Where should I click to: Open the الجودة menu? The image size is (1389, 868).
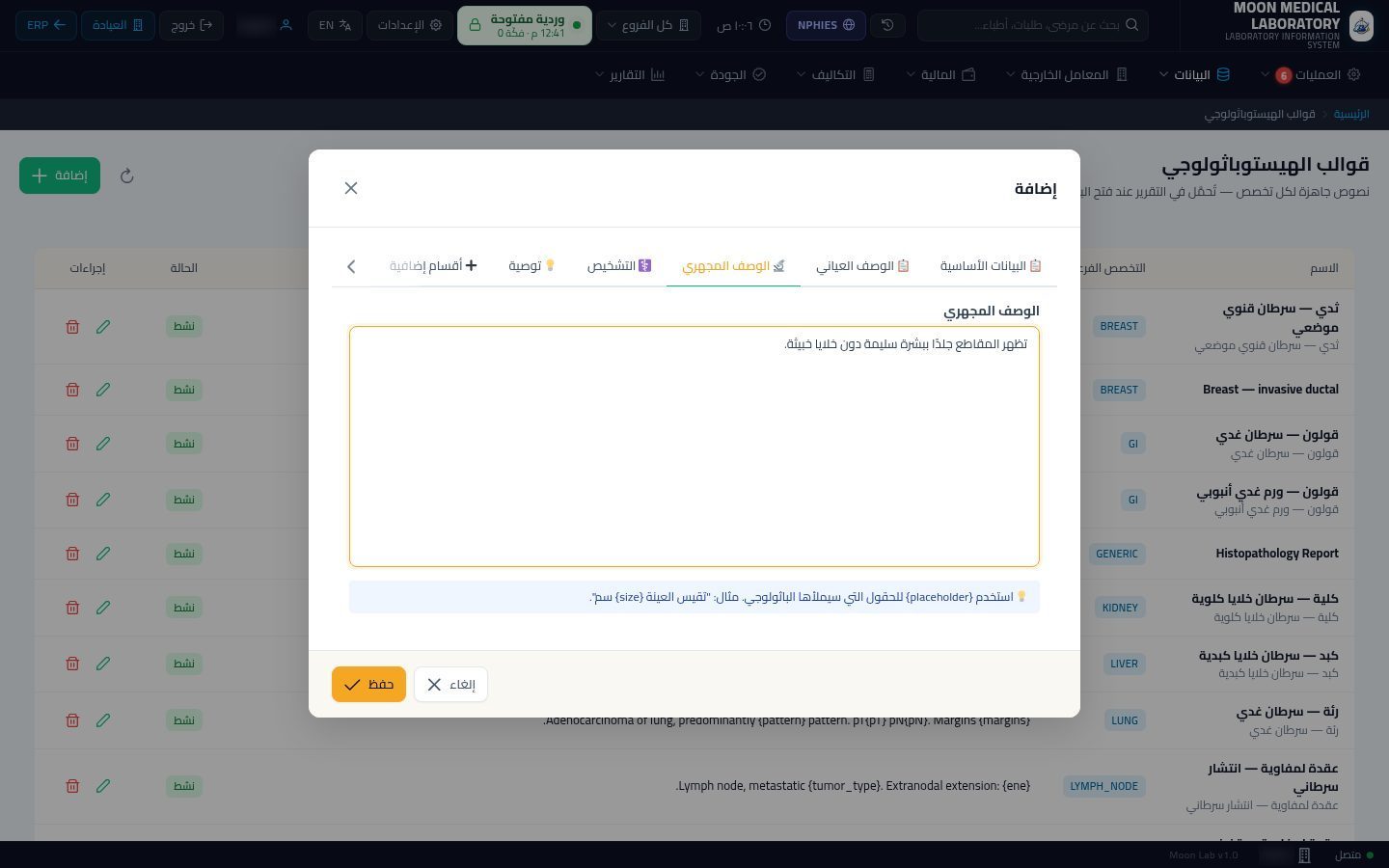coord(730,74)
